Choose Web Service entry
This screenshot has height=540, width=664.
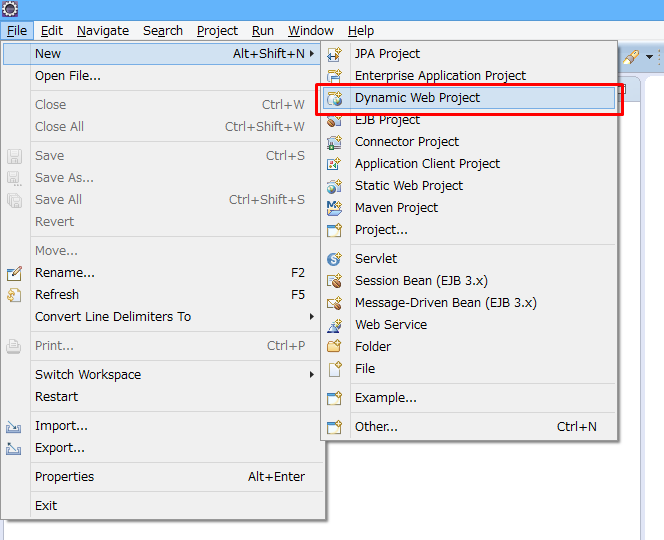(469, 325)
